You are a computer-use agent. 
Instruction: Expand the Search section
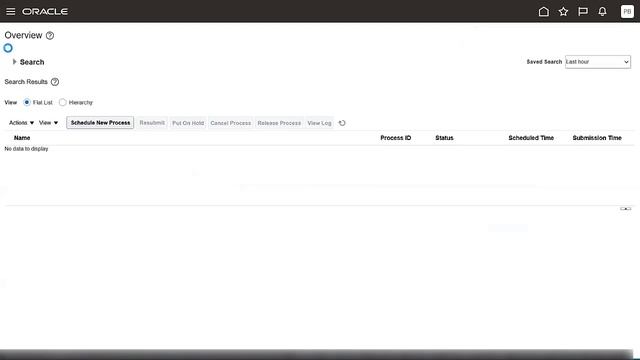coord(14,62)
